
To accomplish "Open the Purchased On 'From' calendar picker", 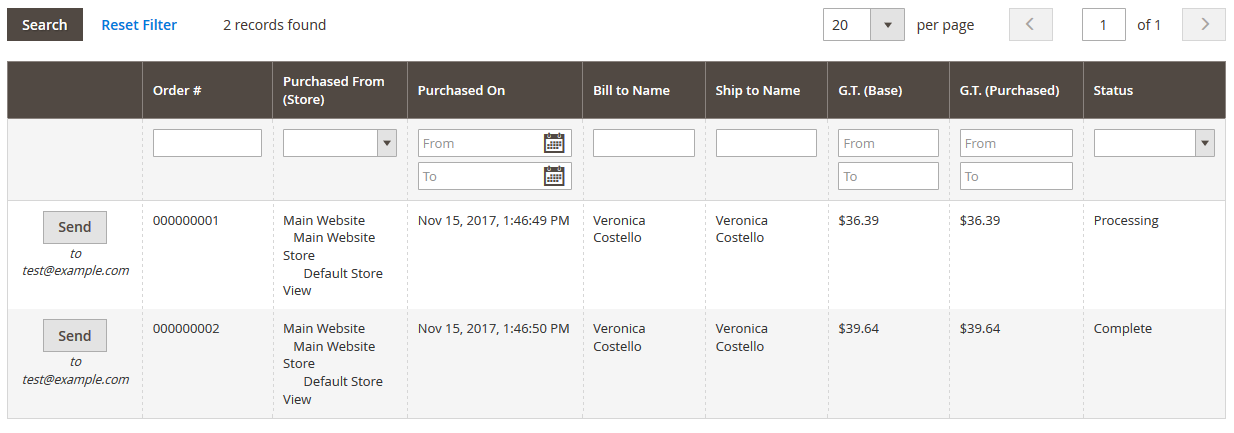I will click(554, 143).
